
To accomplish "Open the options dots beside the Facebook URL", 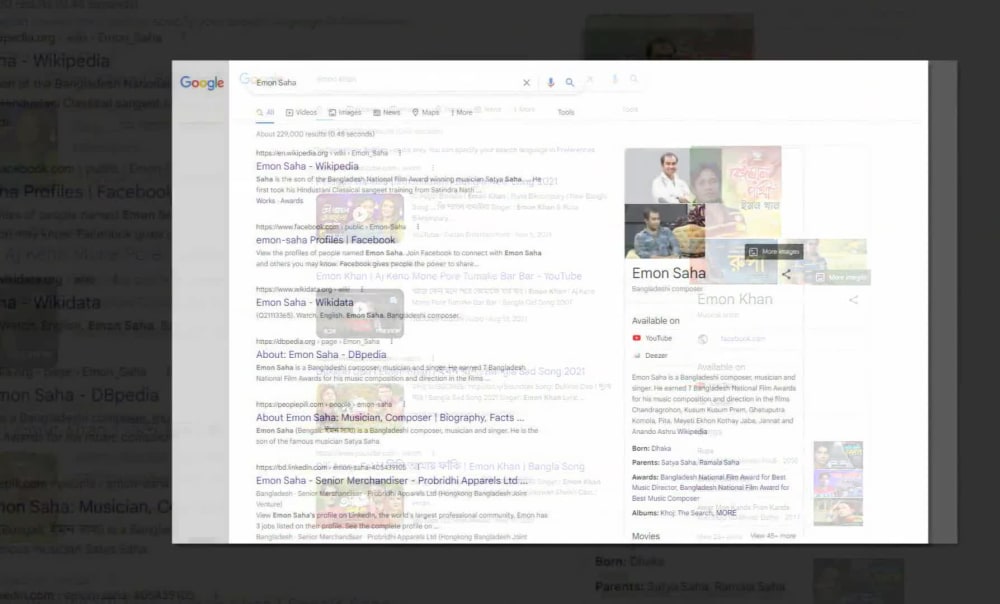I will point(418,226).
